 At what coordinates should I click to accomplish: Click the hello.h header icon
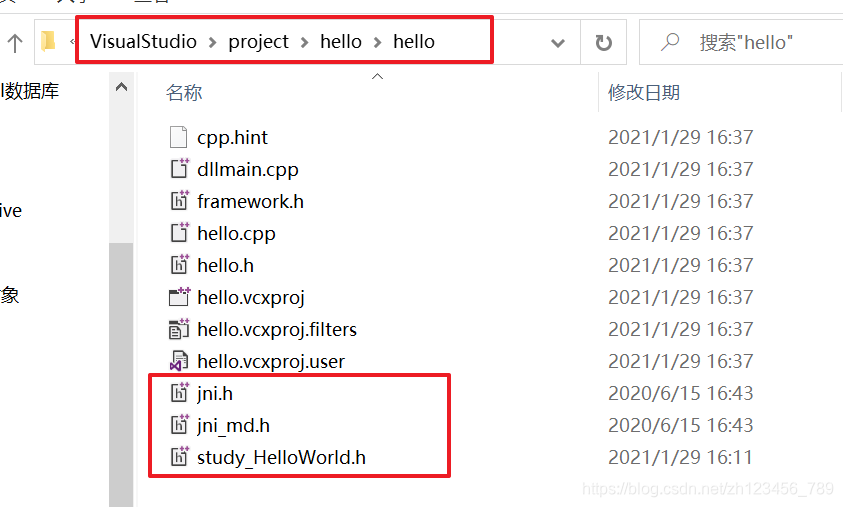(x=180, y=265)
